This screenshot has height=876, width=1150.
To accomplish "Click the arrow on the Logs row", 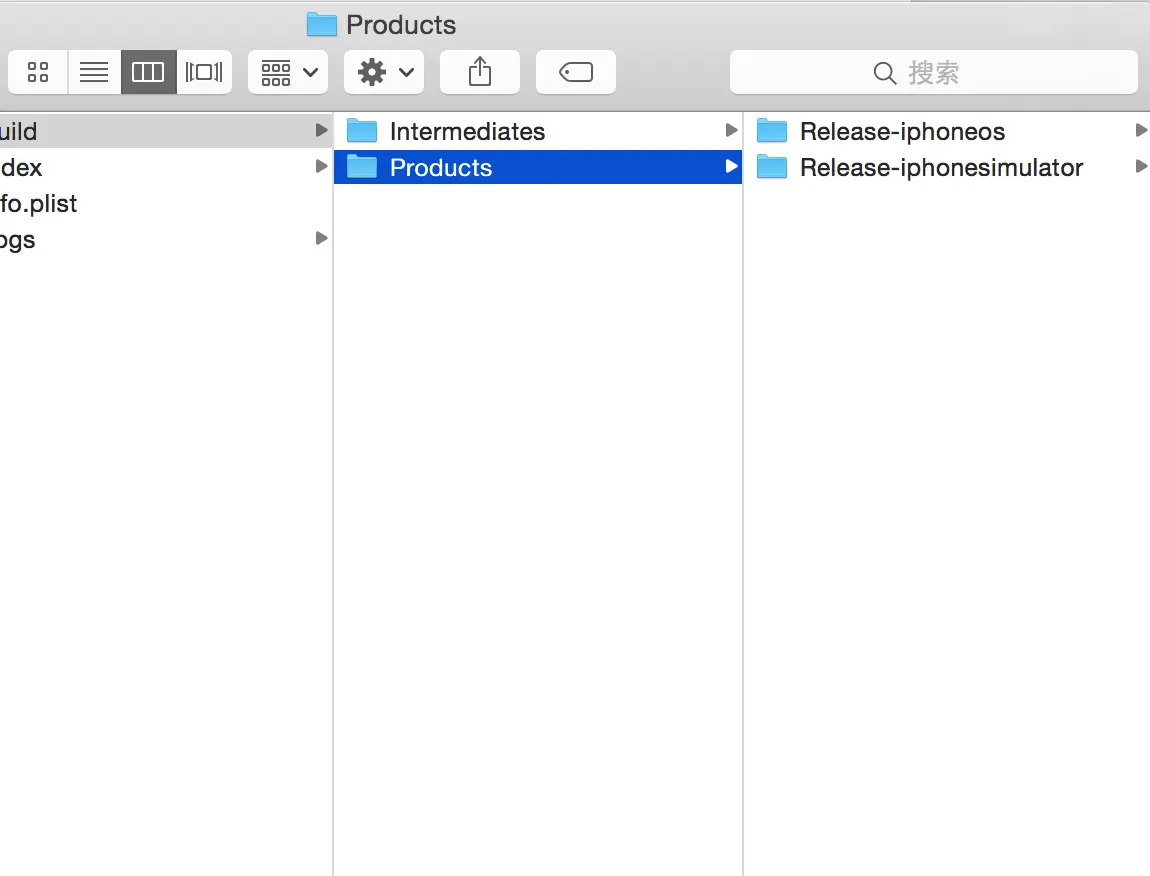I will pyautogui.click(x=321, y=238).
